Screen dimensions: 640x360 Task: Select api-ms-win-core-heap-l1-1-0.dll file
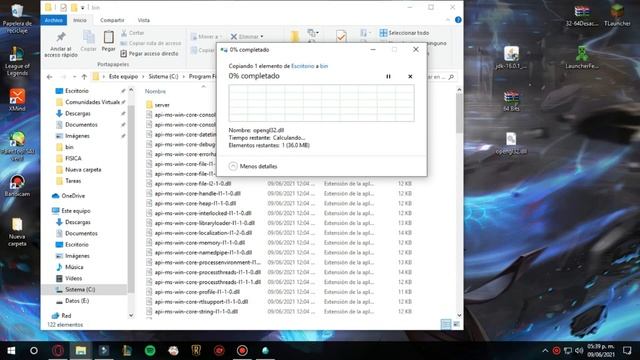click(195, 203)
